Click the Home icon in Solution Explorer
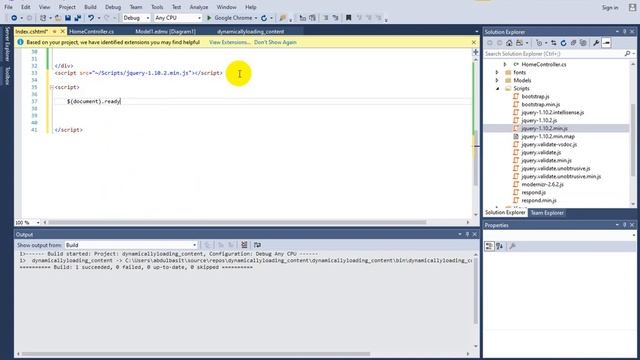640x360 pixels. point(509,43)
